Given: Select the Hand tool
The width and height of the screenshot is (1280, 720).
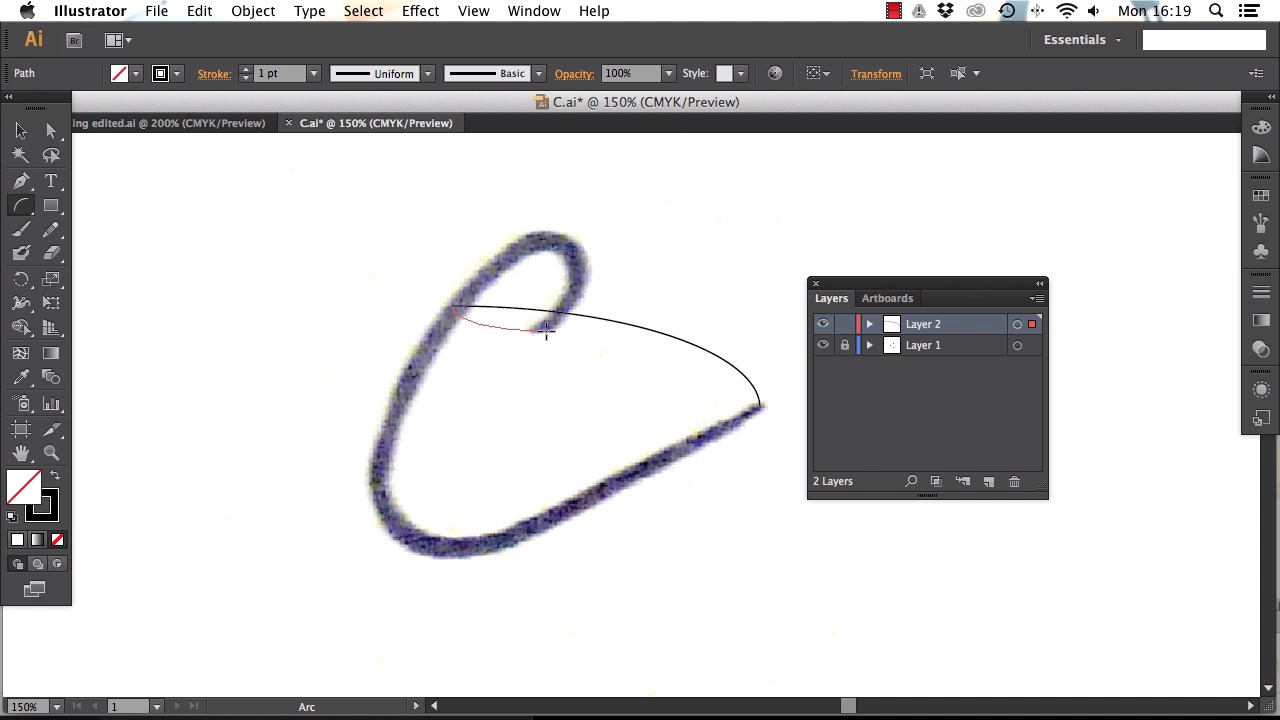Looking at the screenshot, I should point(21,453).
